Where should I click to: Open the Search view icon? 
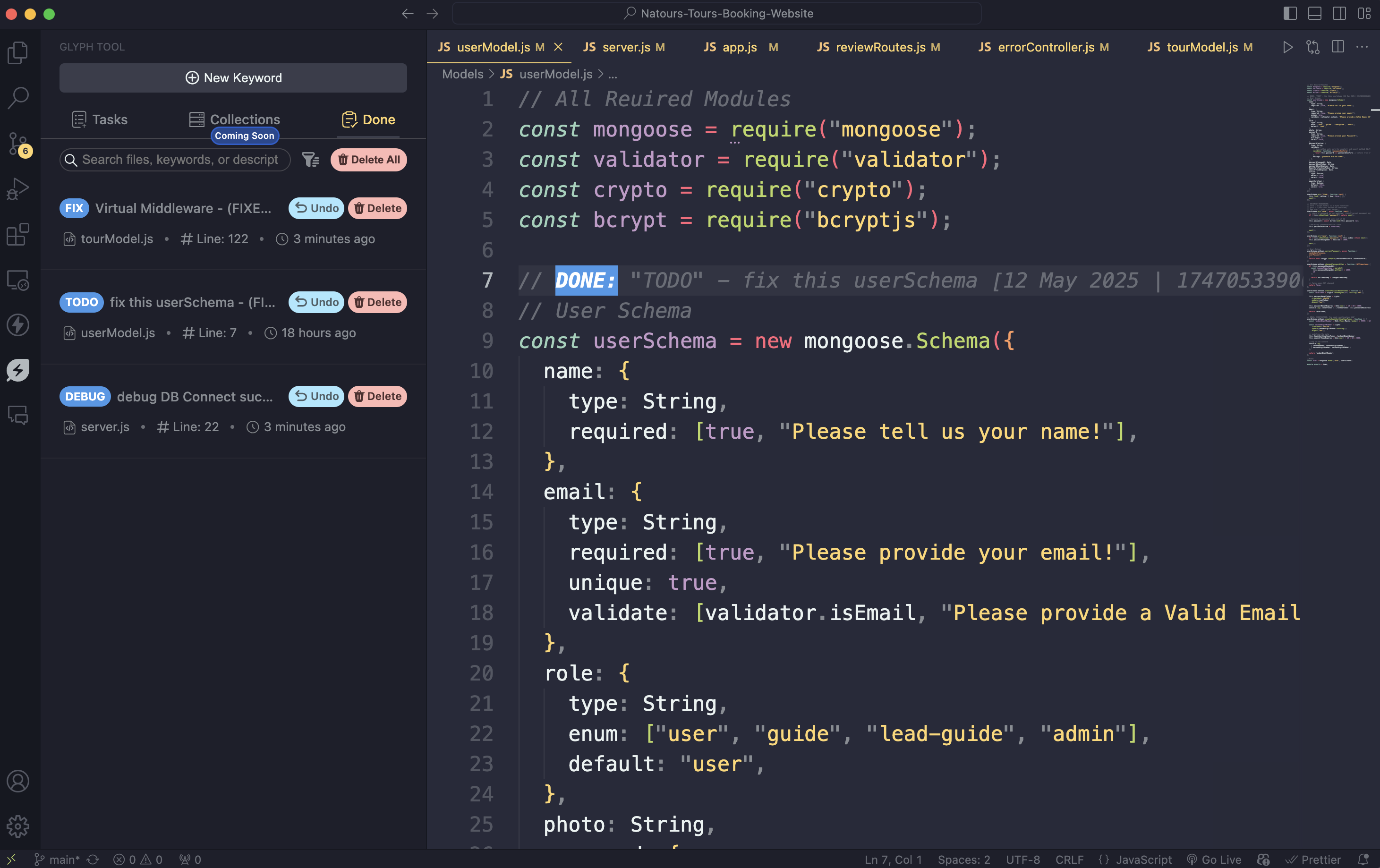click(x=18, y=97)
